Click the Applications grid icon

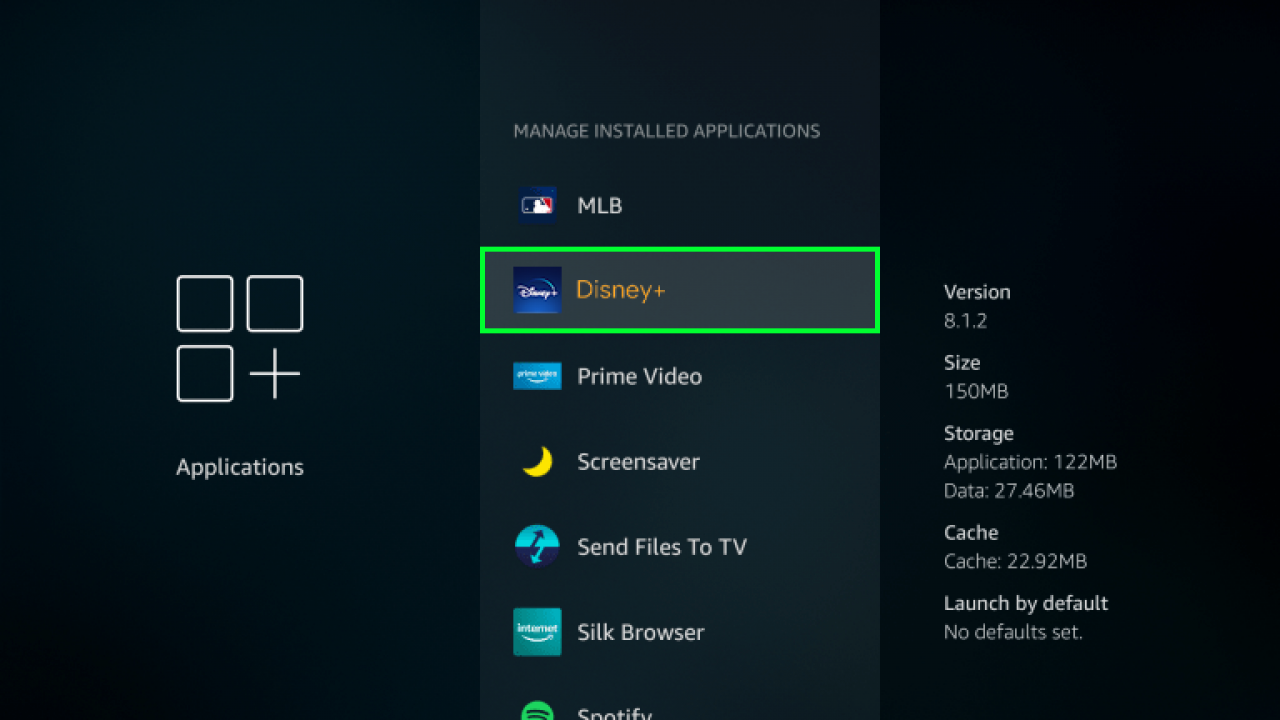click(239, 338)
